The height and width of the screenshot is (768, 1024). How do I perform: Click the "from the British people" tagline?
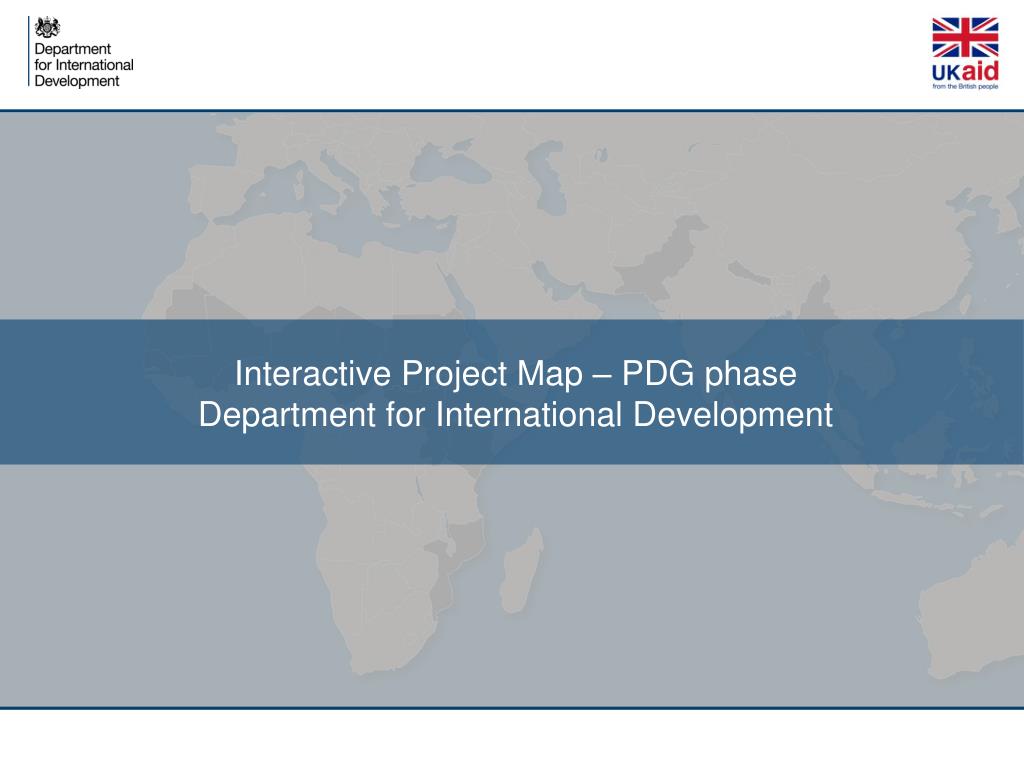pos(965,86)
